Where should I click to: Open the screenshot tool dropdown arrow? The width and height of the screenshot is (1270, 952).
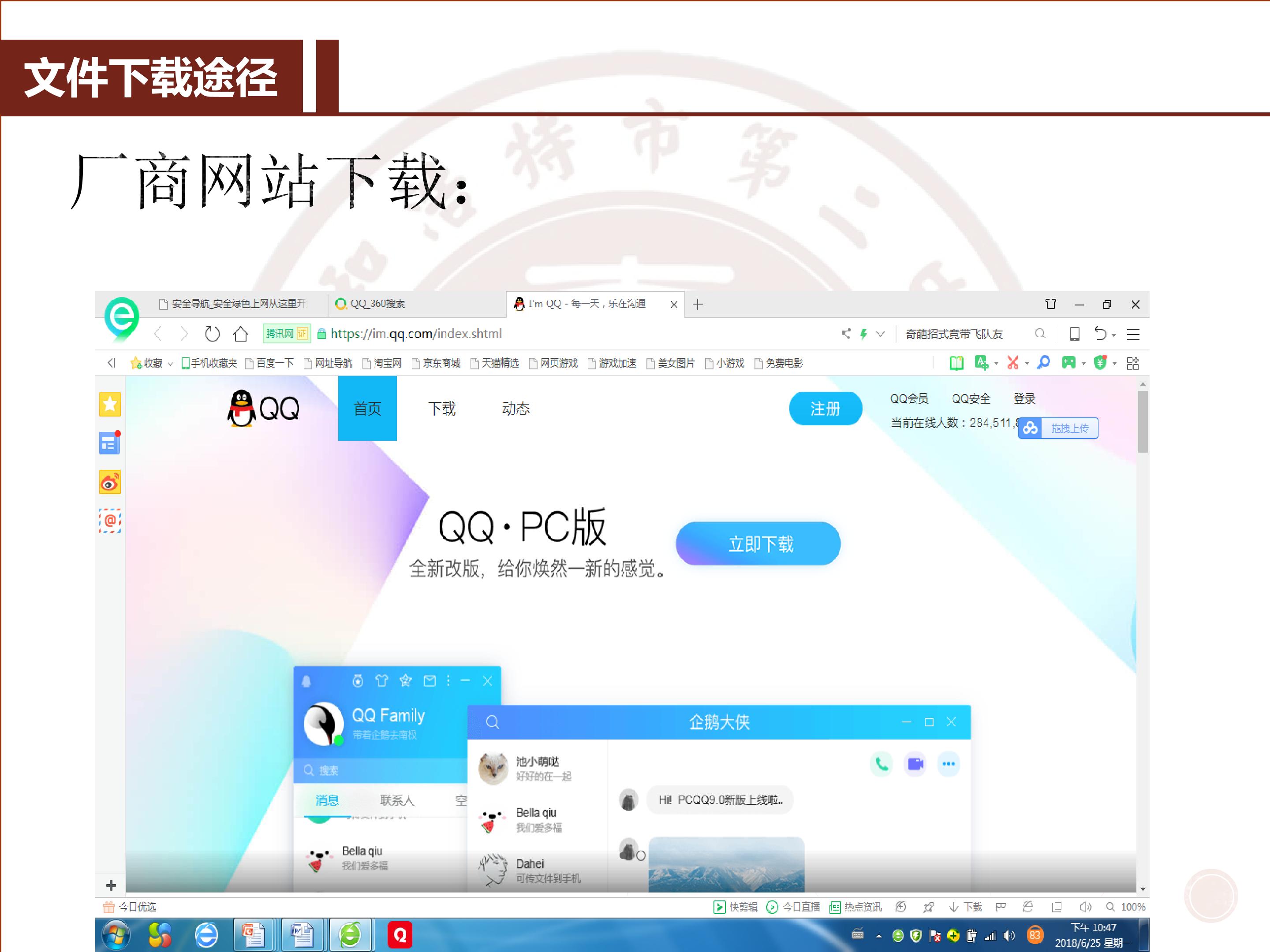click(1027, 364)
